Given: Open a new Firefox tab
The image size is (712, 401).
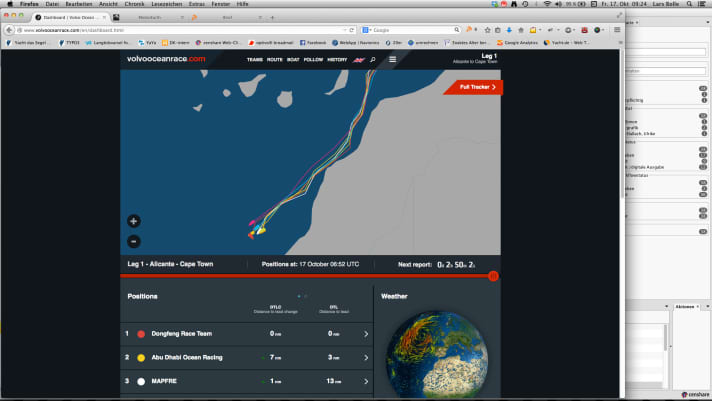Looking at the screenshot, I should (272, 18).
